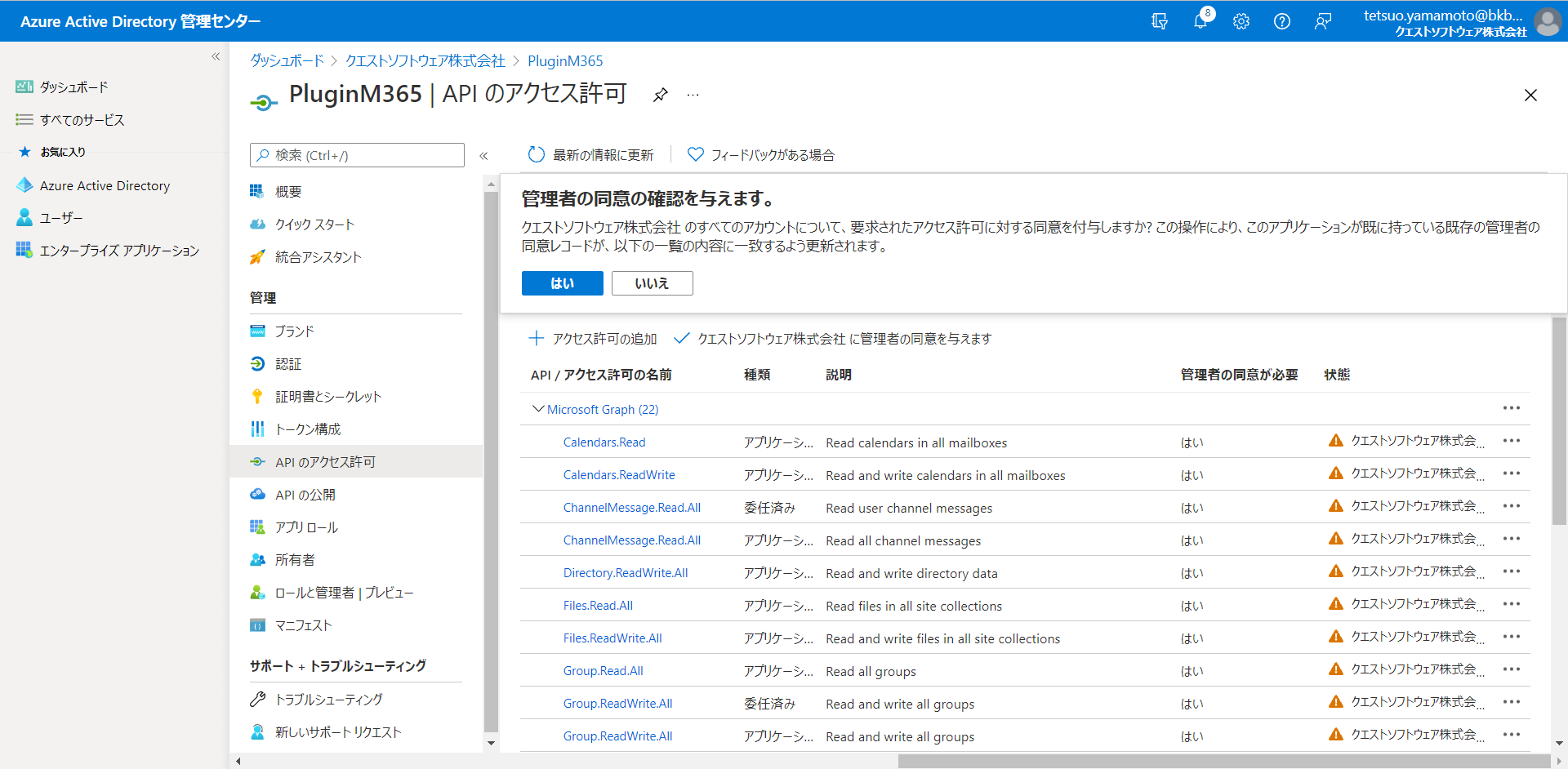Open the help question mark icon

point(1282,21)
